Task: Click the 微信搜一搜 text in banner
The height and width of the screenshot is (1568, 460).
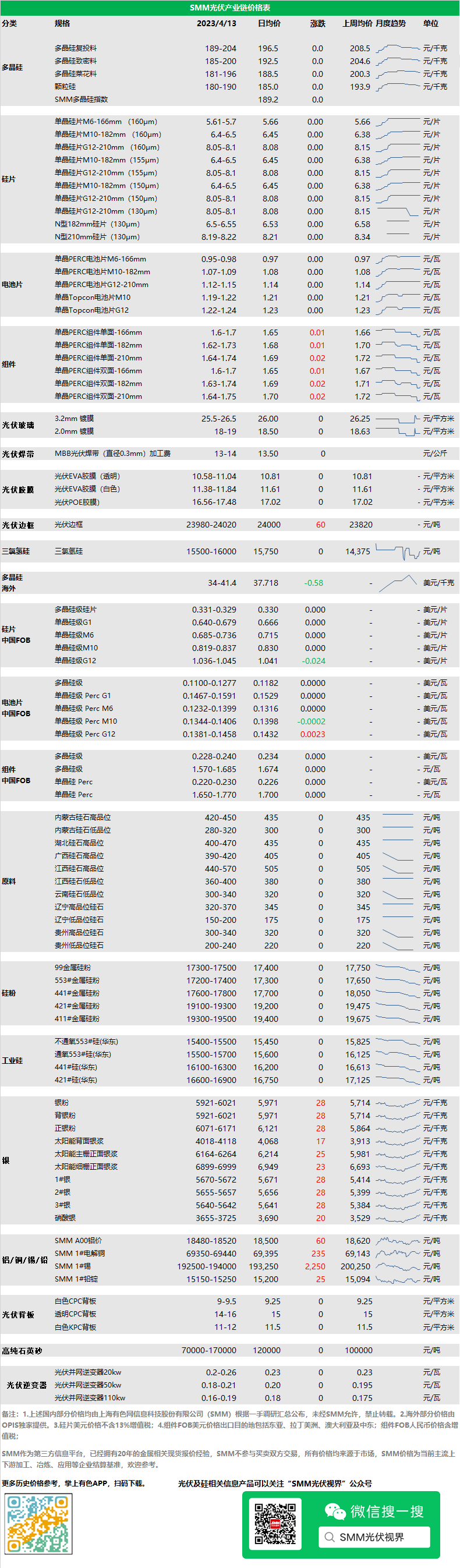Action: coord(387,1512)
